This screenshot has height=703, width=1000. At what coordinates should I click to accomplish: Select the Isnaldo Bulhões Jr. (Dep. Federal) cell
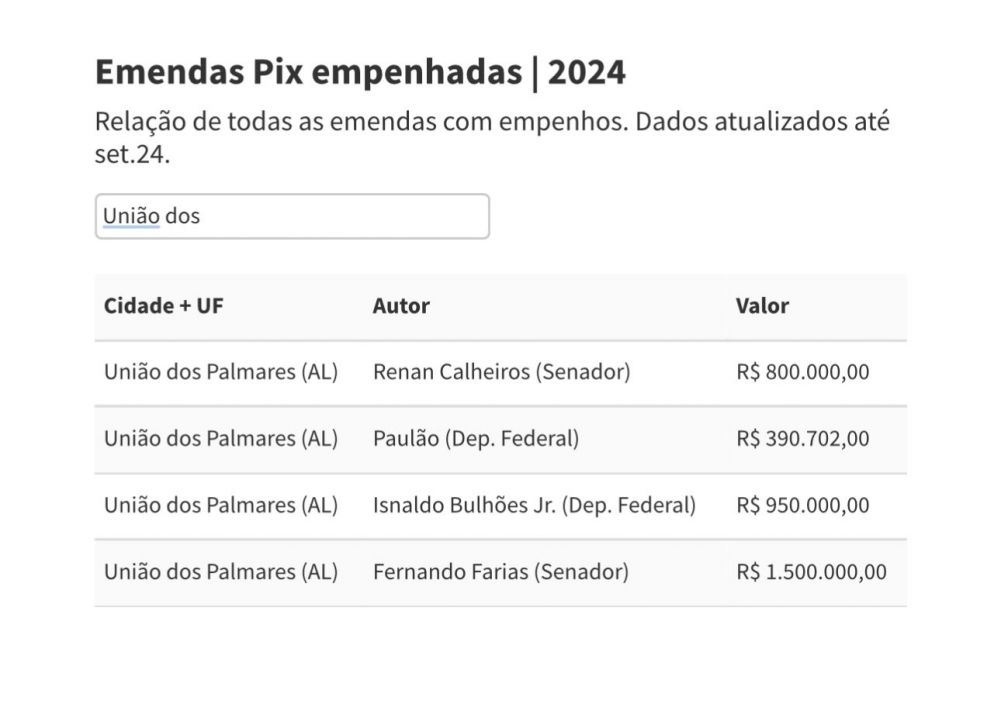pyautogui.click(x=534, y=505)
